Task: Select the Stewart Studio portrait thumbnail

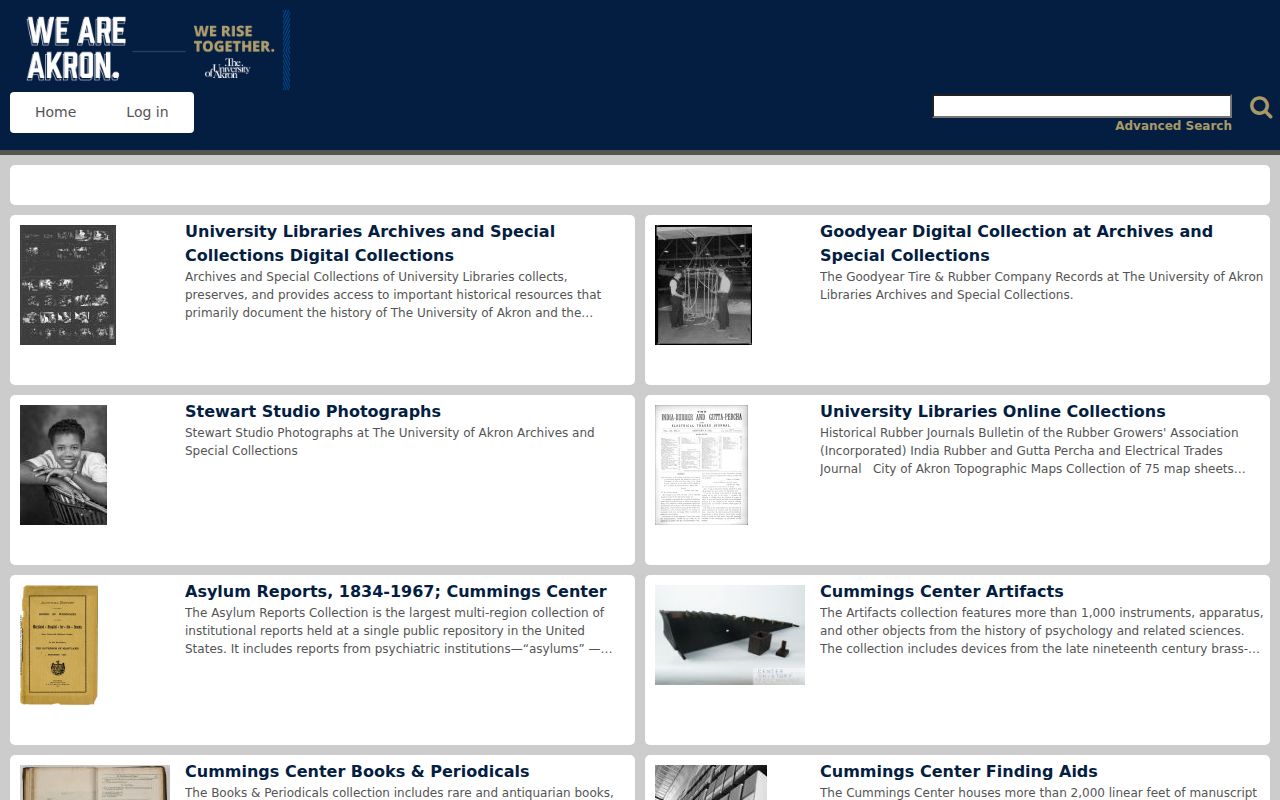Action: tap(63, 465)
